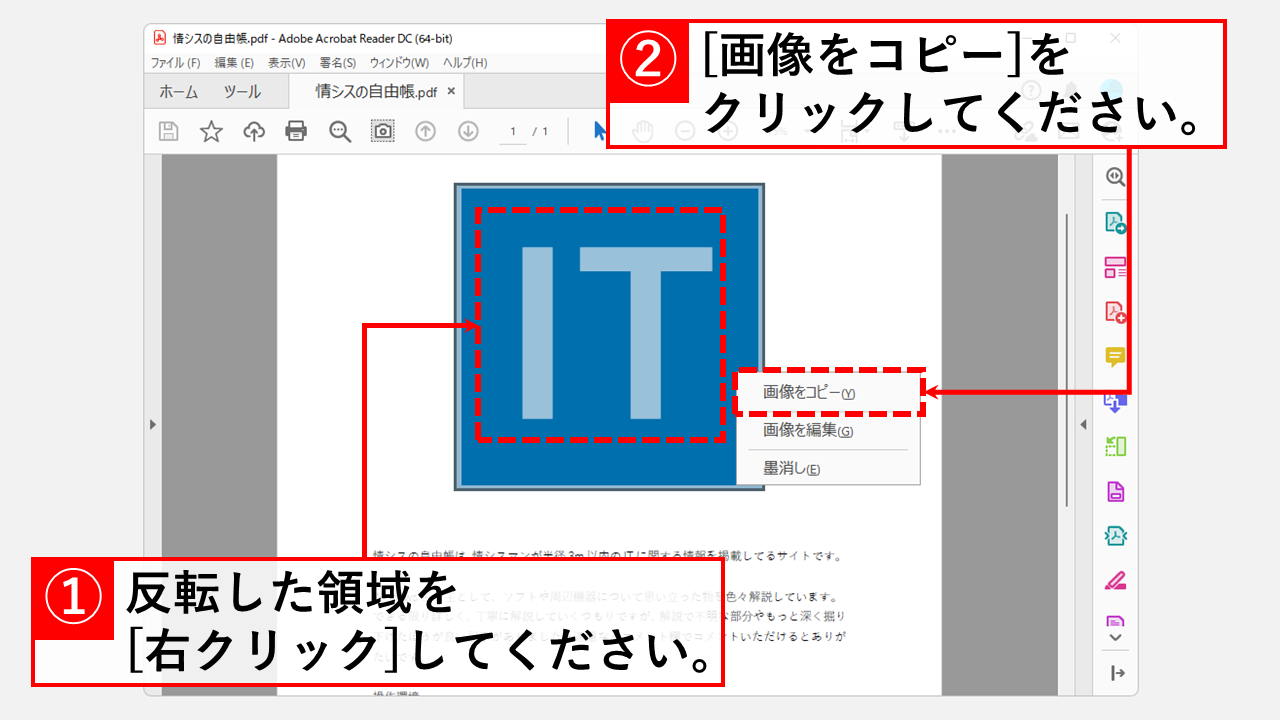The width and height of the screenshot is (1280, 720).
Task: Switch to the ツール tab
Action: 242,92
